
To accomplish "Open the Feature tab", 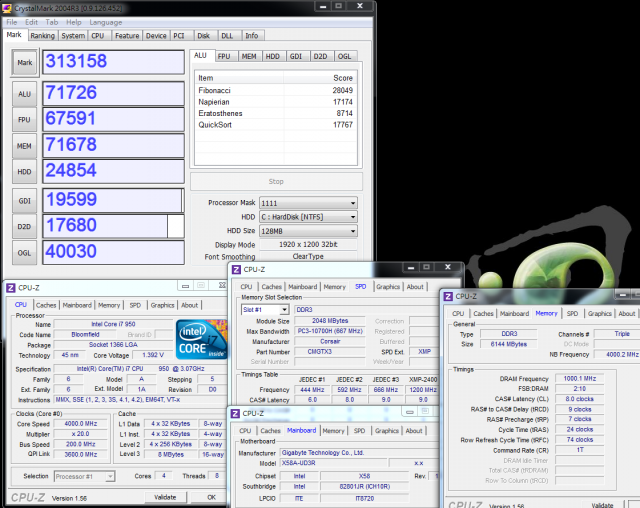I will 127,35.
